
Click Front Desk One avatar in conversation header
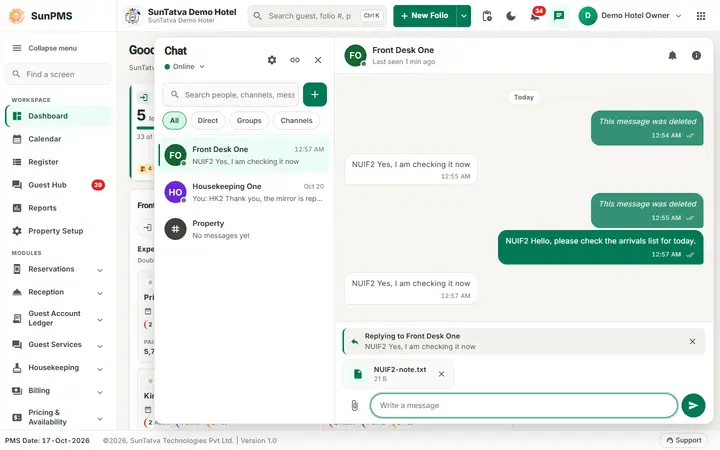[x=355, y=56]
